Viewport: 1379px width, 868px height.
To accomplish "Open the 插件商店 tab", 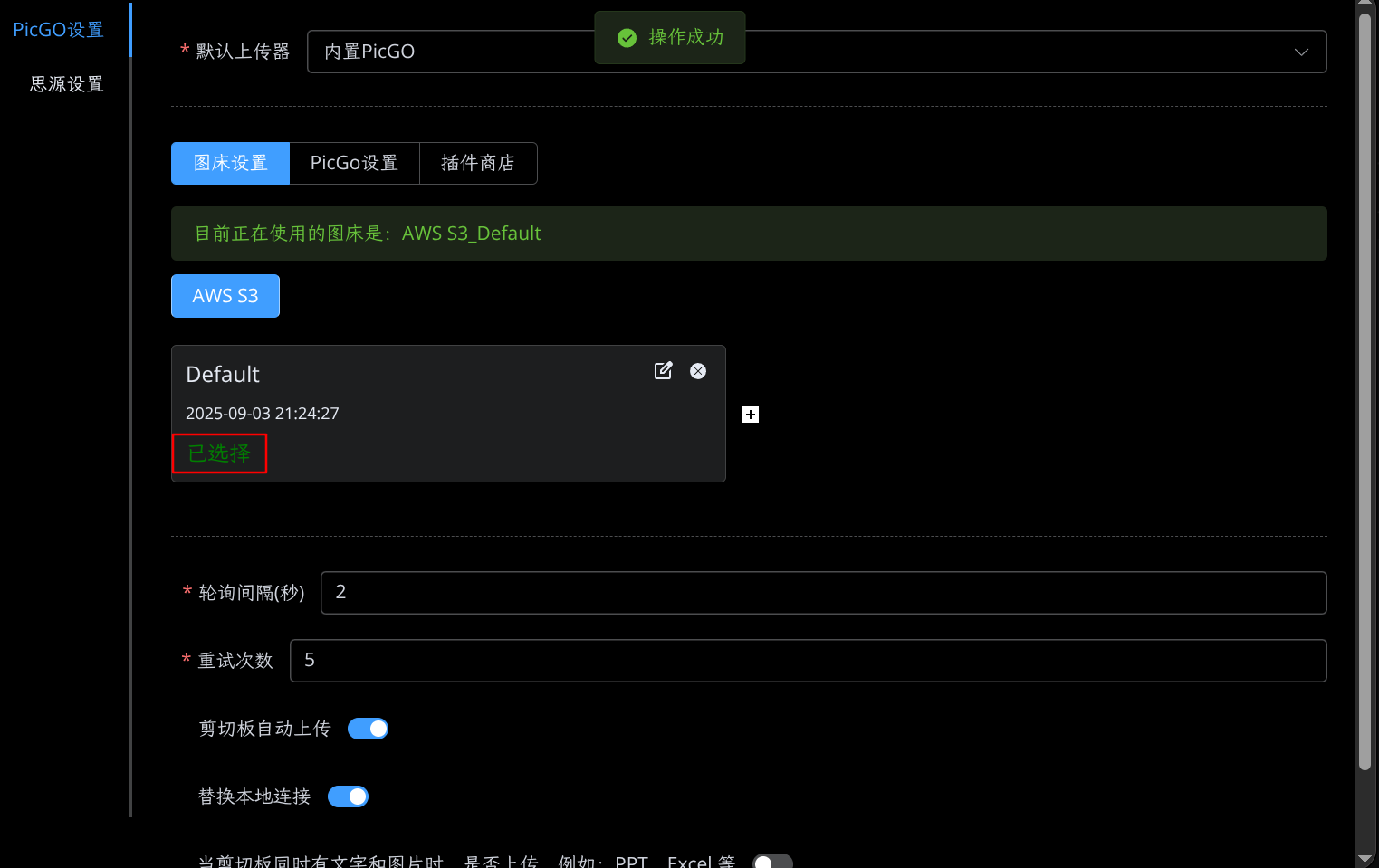I will point(478,163).
